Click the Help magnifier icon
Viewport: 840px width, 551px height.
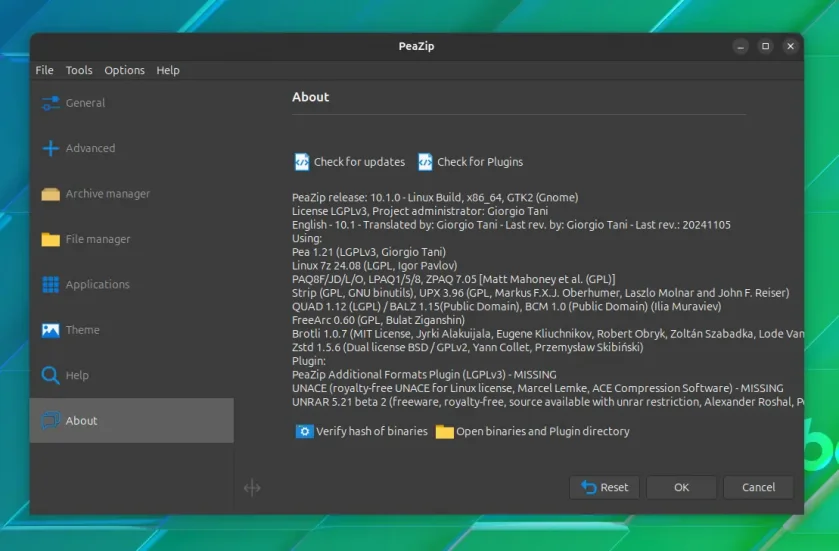(50, 375)
